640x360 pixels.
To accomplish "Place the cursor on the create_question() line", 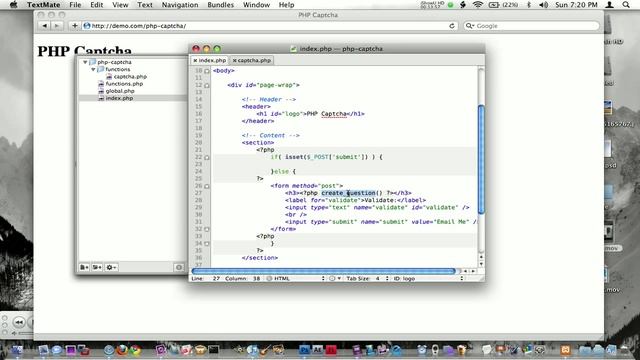I will click(x=348, y=193).
